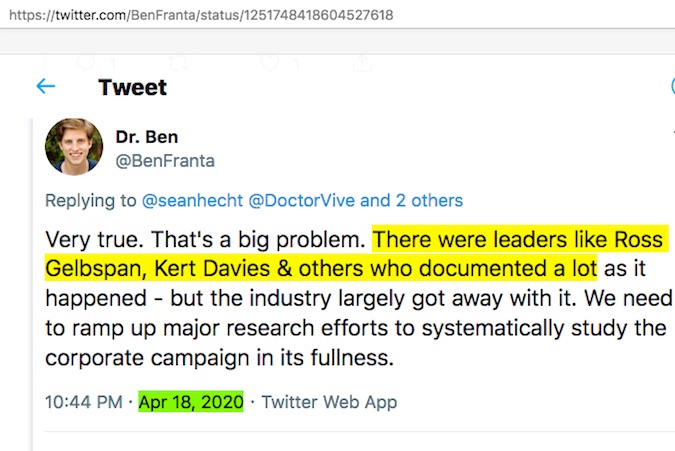The image size is (675, 451).
Task: Select the highlighted Apr 18, 2020 date
Action: coord(191,402)
